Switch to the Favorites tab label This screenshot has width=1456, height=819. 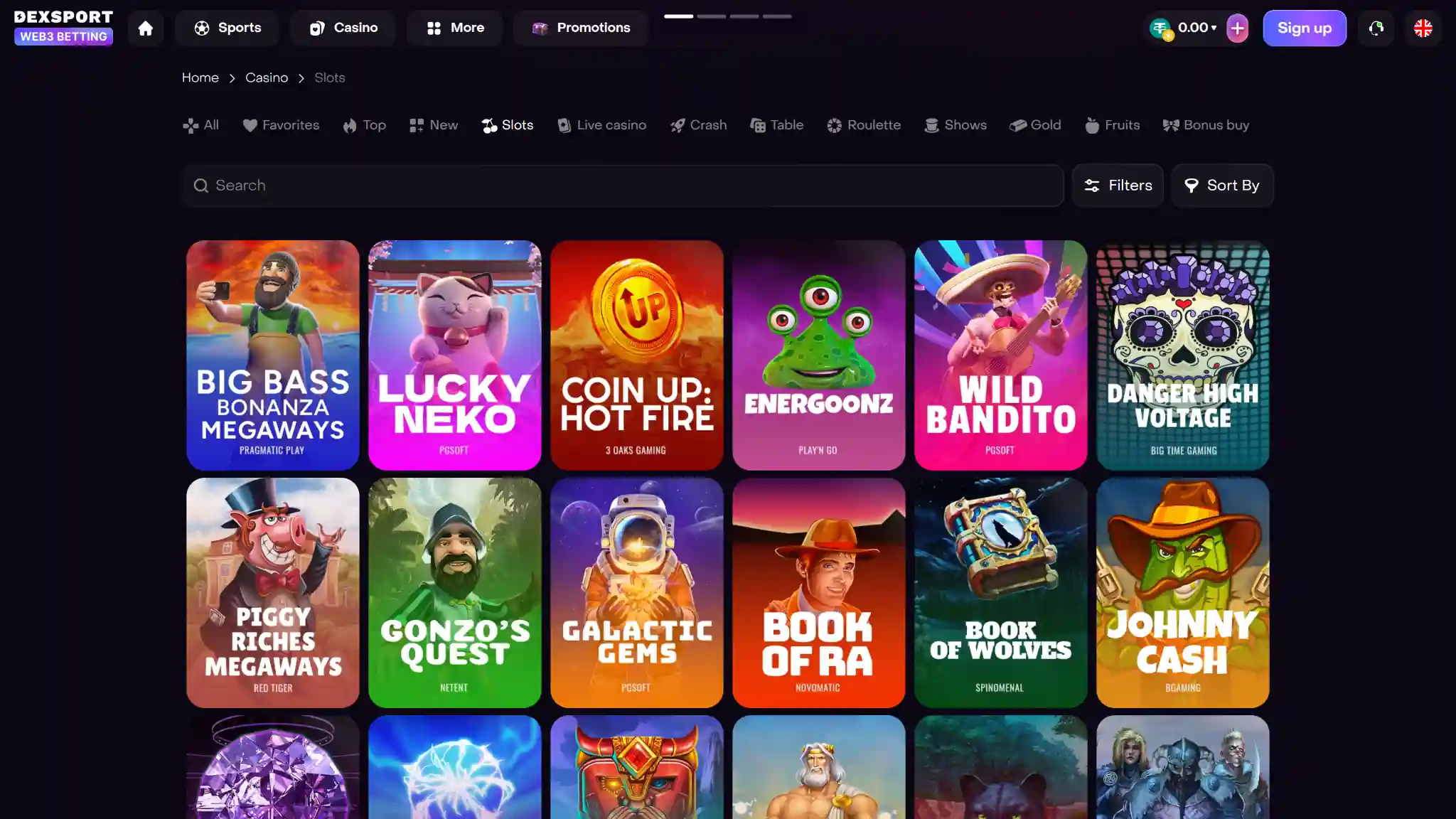click(291, 125)
